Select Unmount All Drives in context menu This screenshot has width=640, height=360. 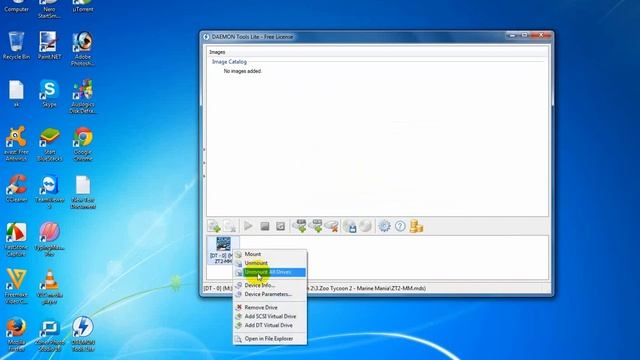[x=270, y=272]
